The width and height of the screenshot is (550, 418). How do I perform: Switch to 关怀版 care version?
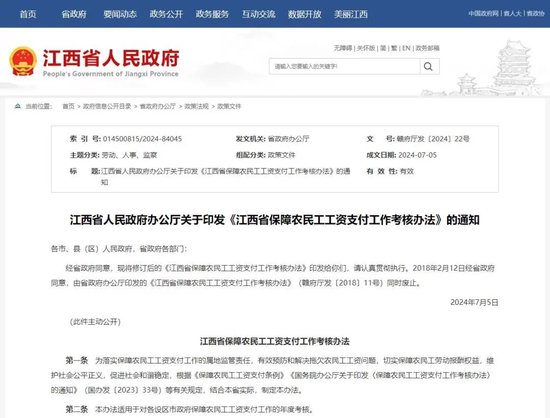366,48
